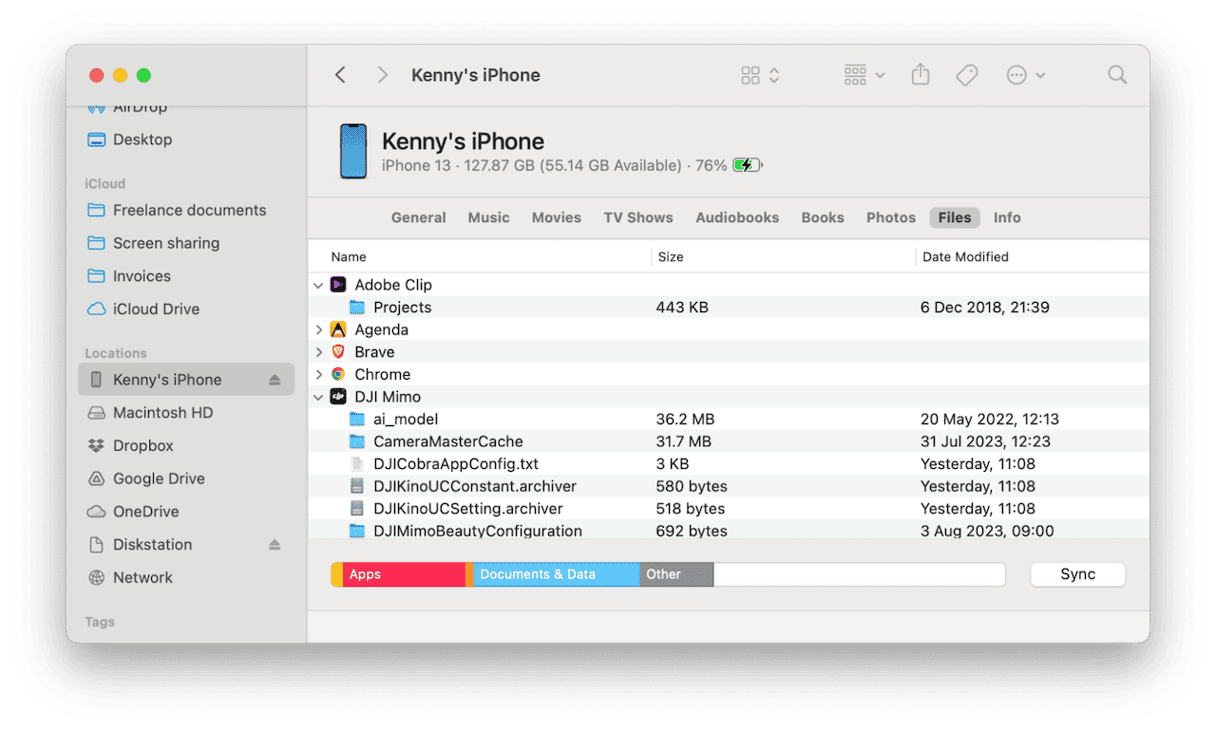Go back with the back chevron
Viewport: 1216px width, 730px height.
click(x=341, y=75)
